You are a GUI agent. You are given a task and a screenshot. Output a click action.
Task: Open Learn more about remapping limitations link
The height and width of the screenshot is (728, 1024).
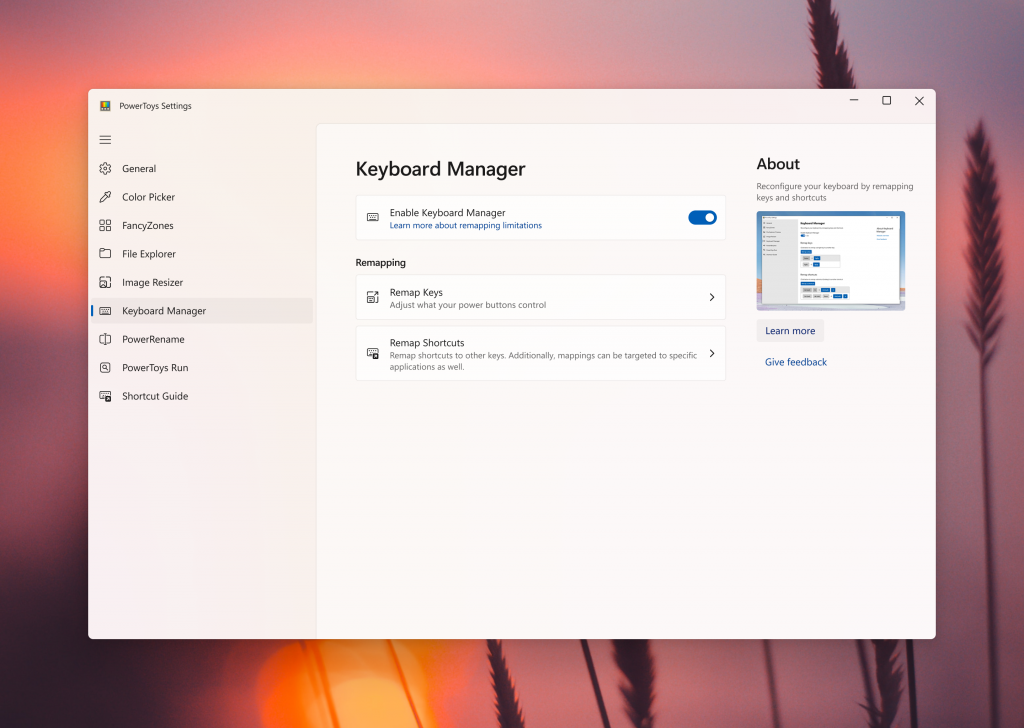[466, 226]
